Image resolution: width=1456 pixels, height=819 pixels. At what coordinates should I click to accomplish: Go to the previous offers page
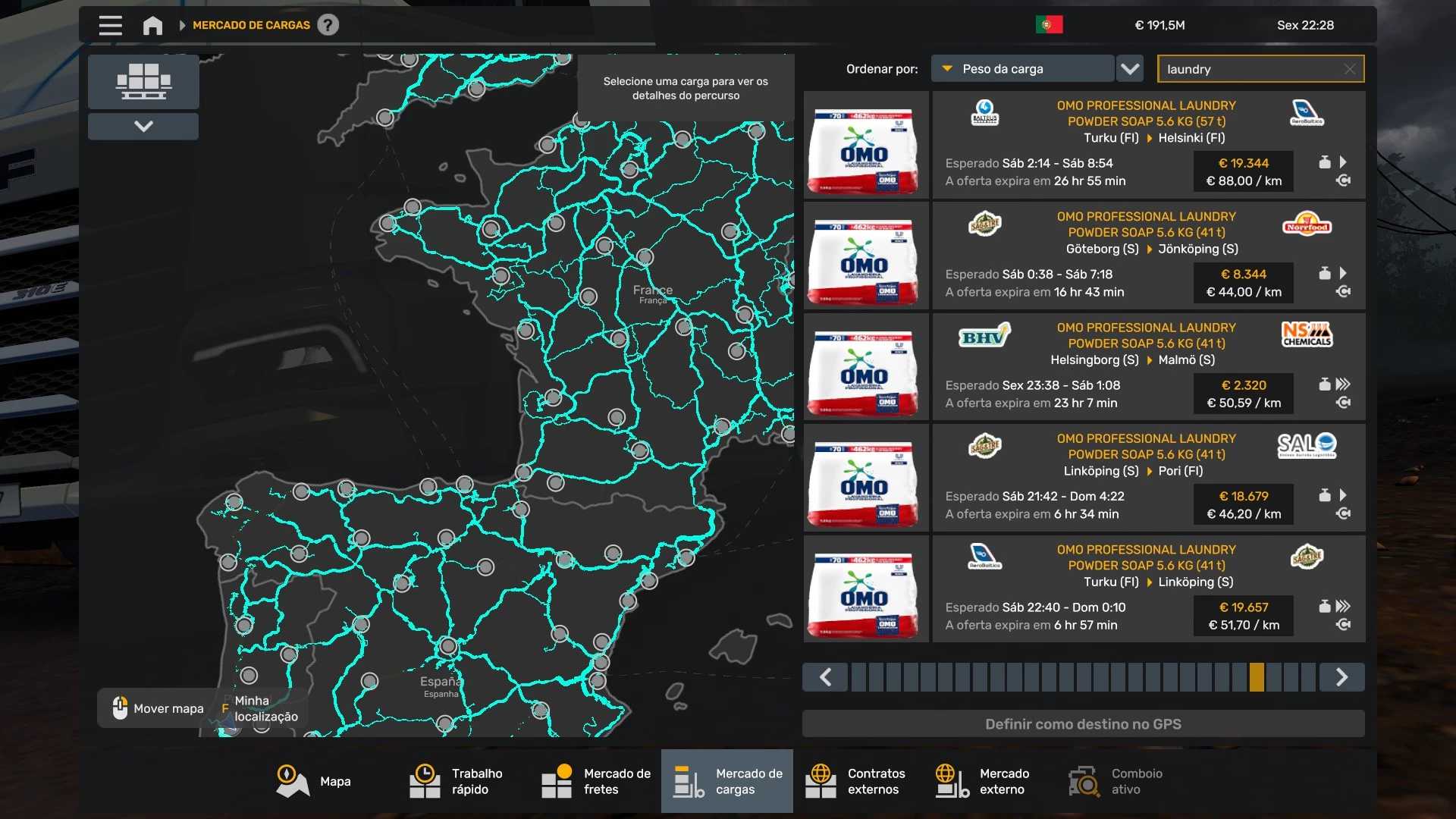tap(826, 677)
